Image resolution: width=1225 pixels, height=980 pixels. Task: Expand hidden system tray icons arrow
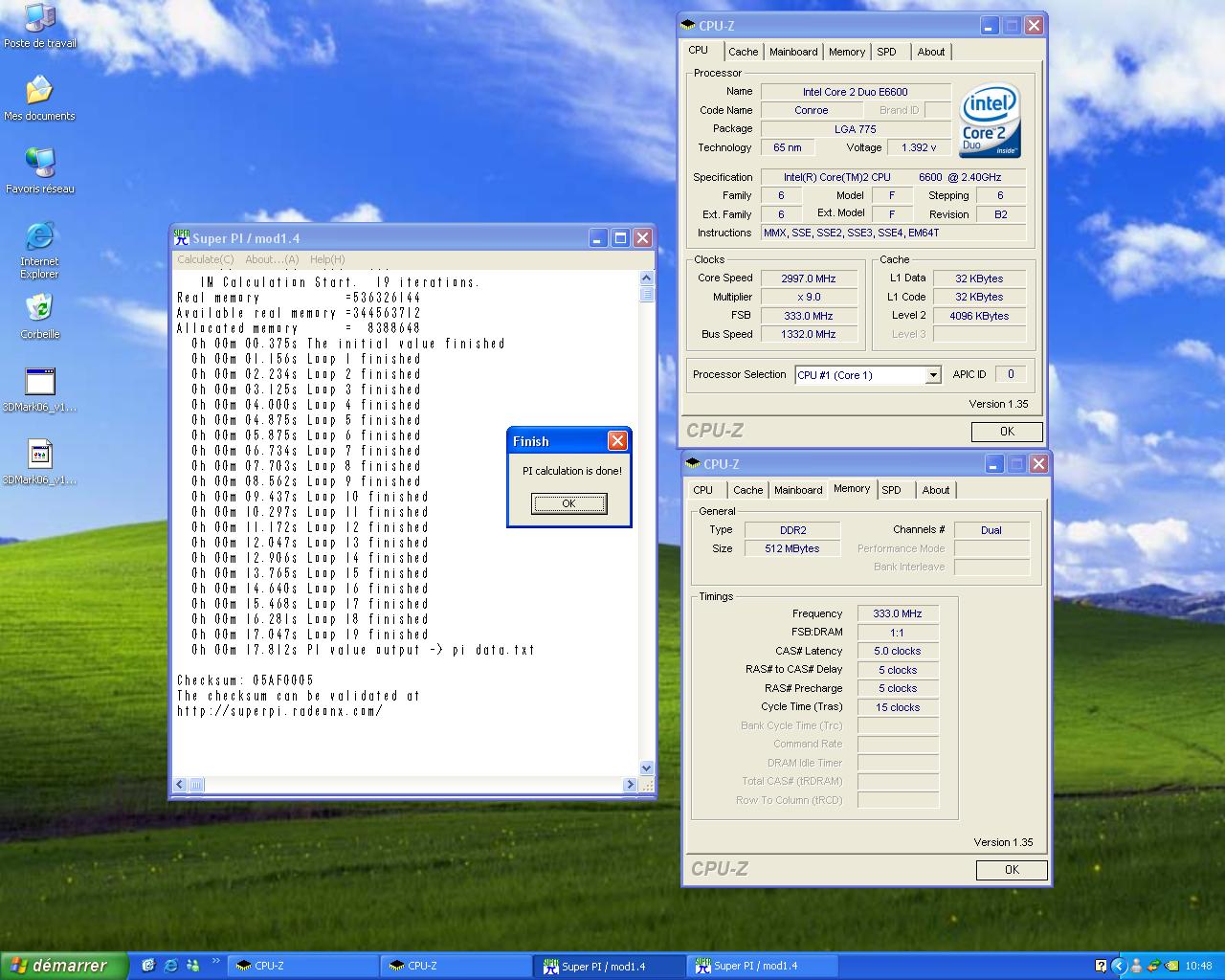1119,966
